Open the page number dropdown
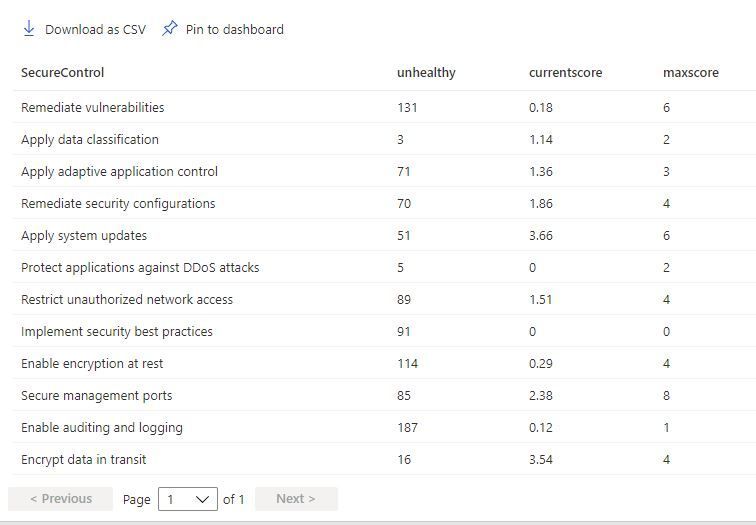The width and height of the screenshot is (756, 525). [x=188, y=499]
